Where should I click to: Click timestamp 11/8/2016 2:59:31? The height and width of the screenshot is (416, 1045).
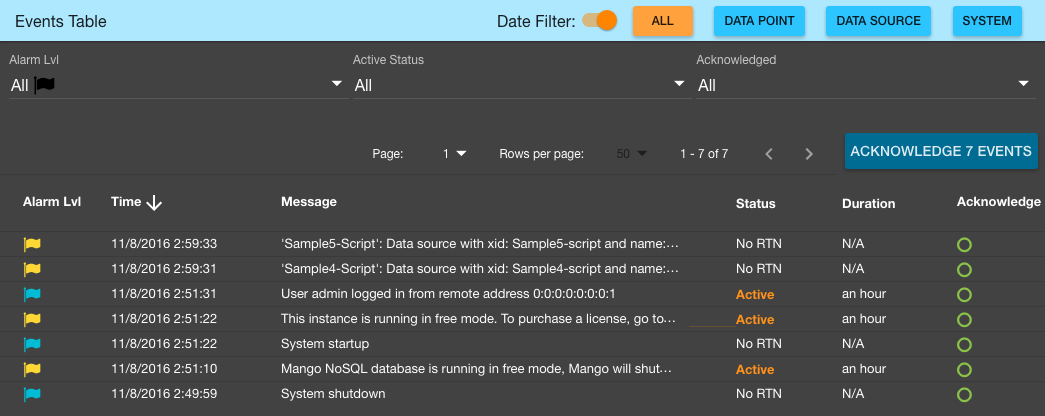pyautogui.click(x=164, y=269)
